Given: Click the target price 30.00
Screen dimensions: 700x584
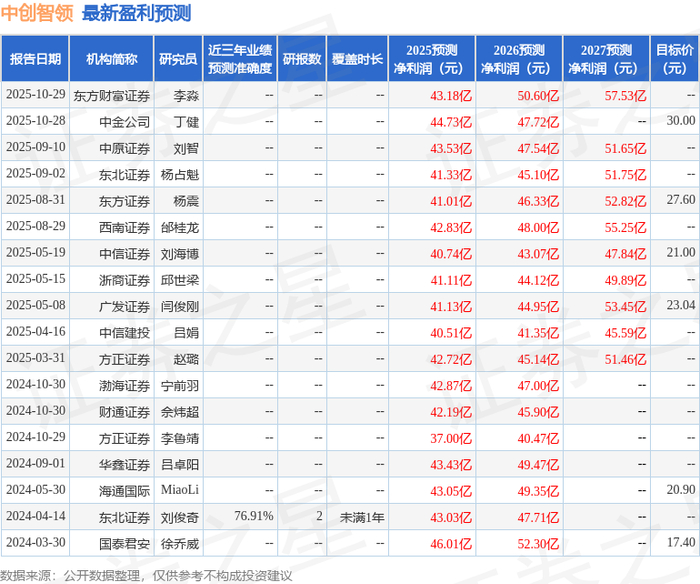Looking at the screenshot, I should tap(681, 121).
